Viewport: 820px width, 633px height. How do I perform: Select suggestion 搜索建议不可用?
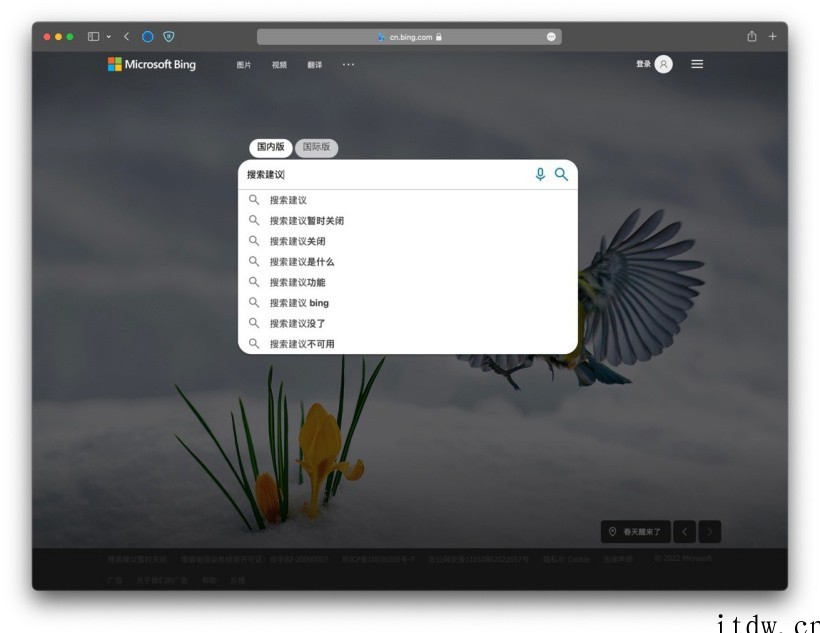pos(408,344)
